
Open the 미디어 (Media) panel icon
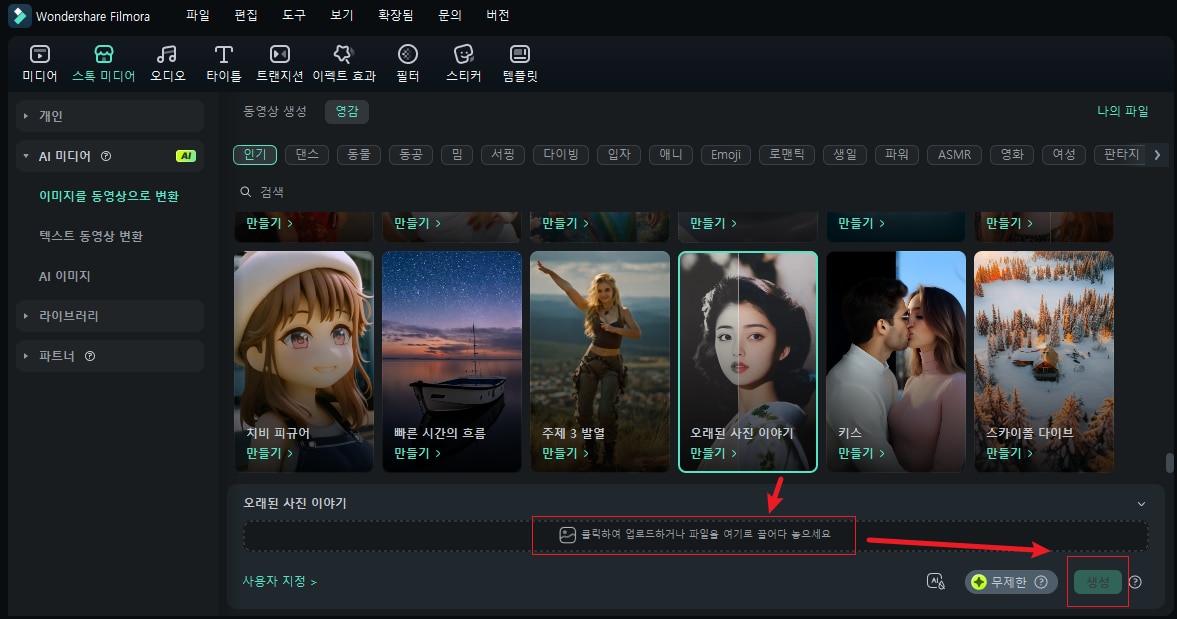coord(39,55)
